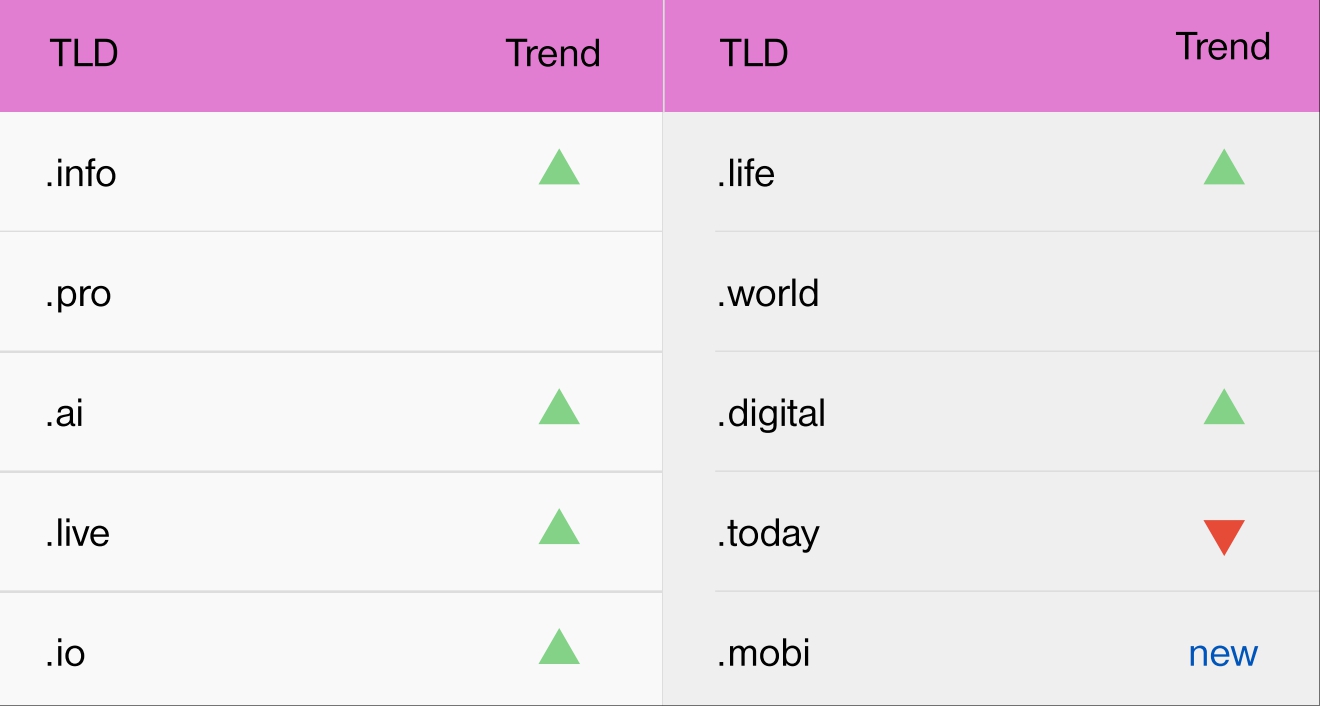
Task: Click the .mobi TLD name
Action: tap(764, 653)
